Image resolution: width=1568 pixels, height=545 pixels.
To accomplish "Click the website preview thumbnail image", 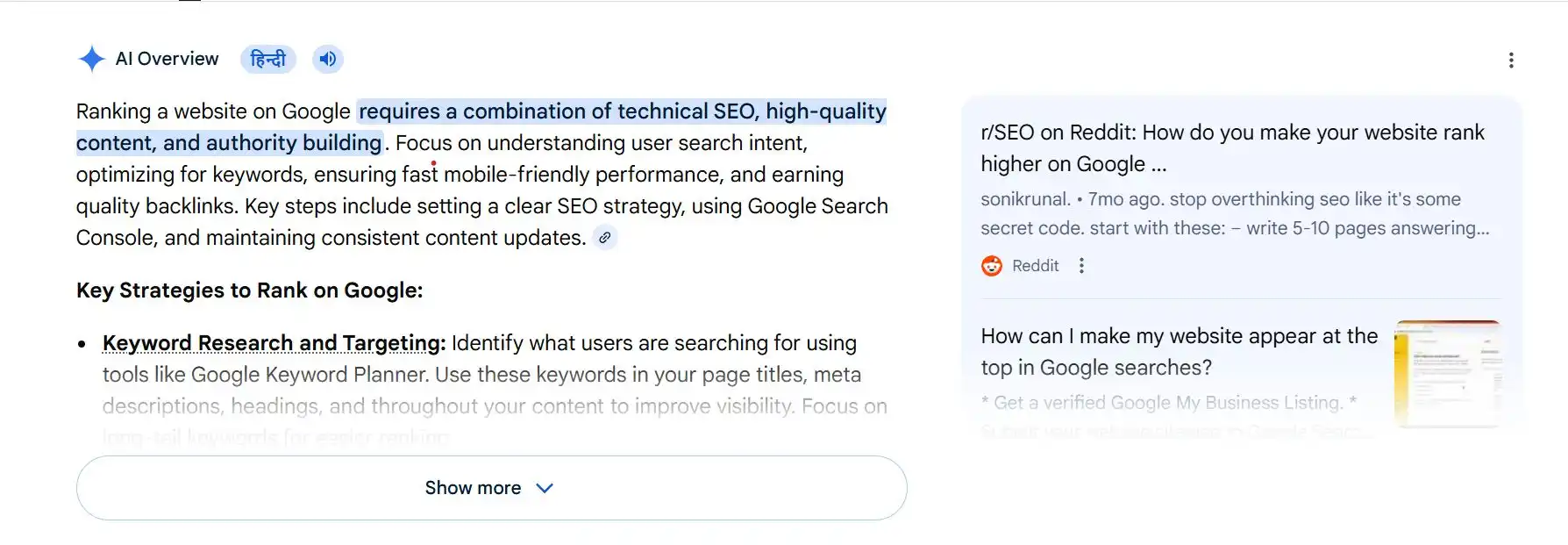I will (x=1450, y=372).
